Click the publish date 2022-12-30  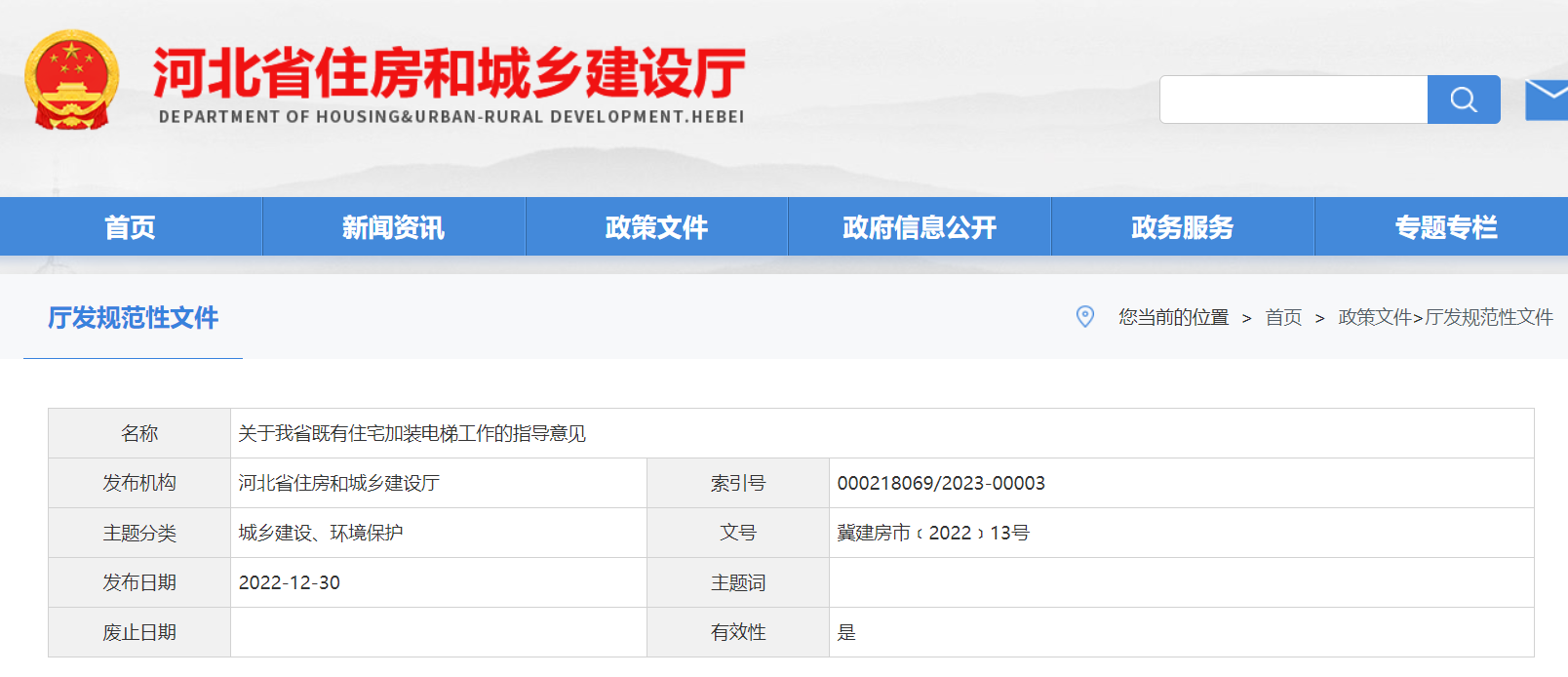(290, 583)
